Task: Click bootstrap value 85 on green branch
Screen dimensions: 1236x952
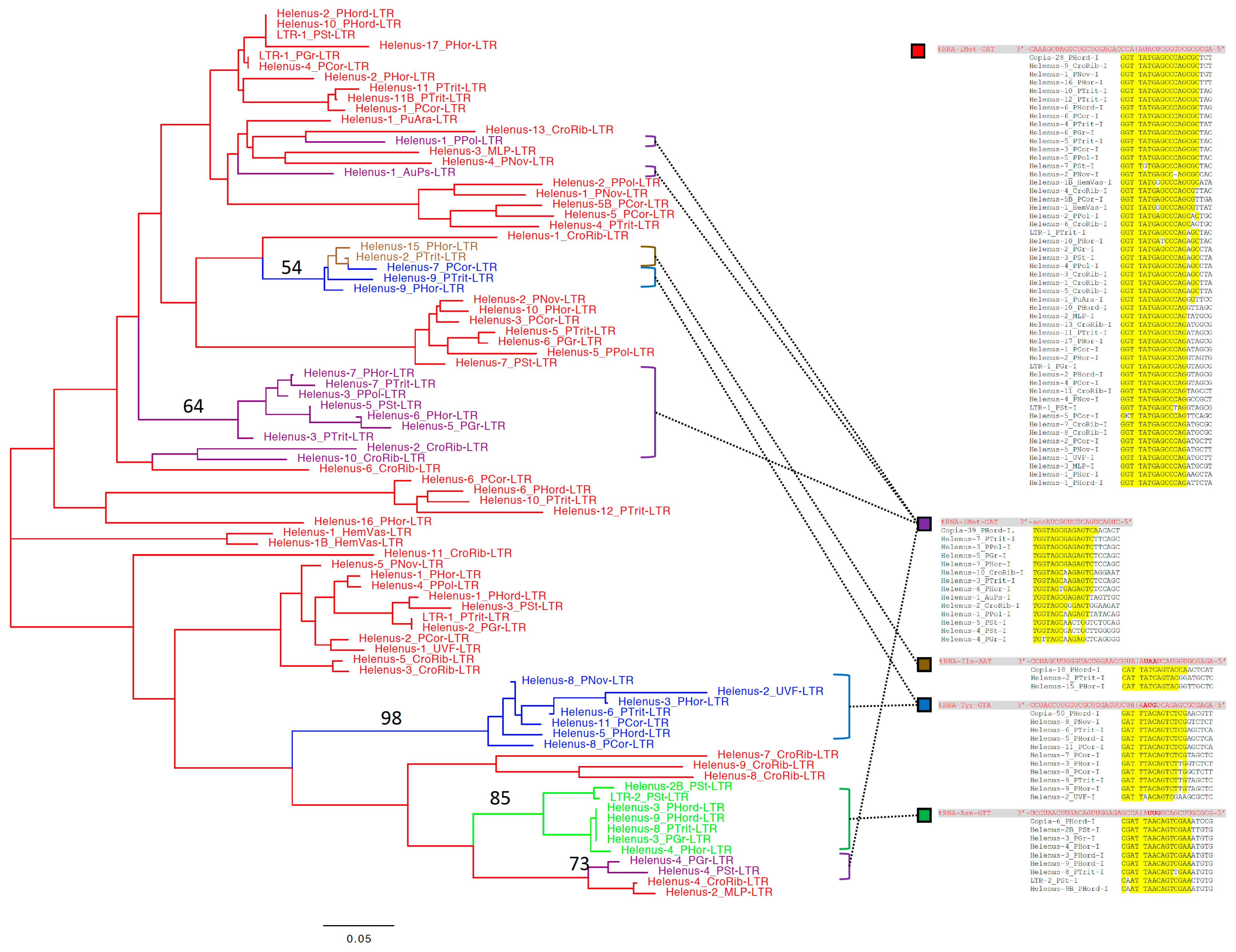Action: pos(500,798)
